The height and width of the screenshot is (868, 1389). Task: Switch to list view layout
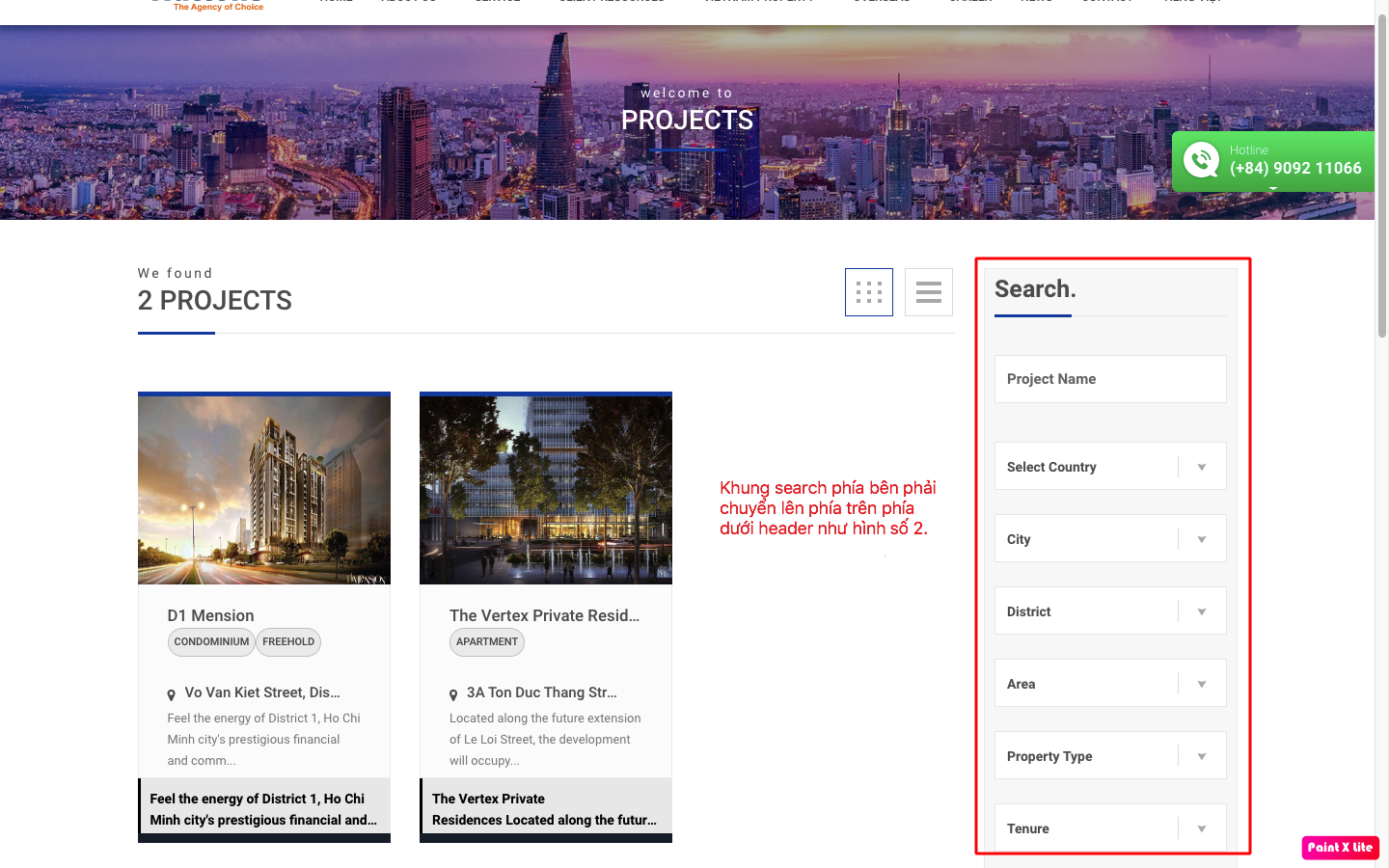pos(929,292)
